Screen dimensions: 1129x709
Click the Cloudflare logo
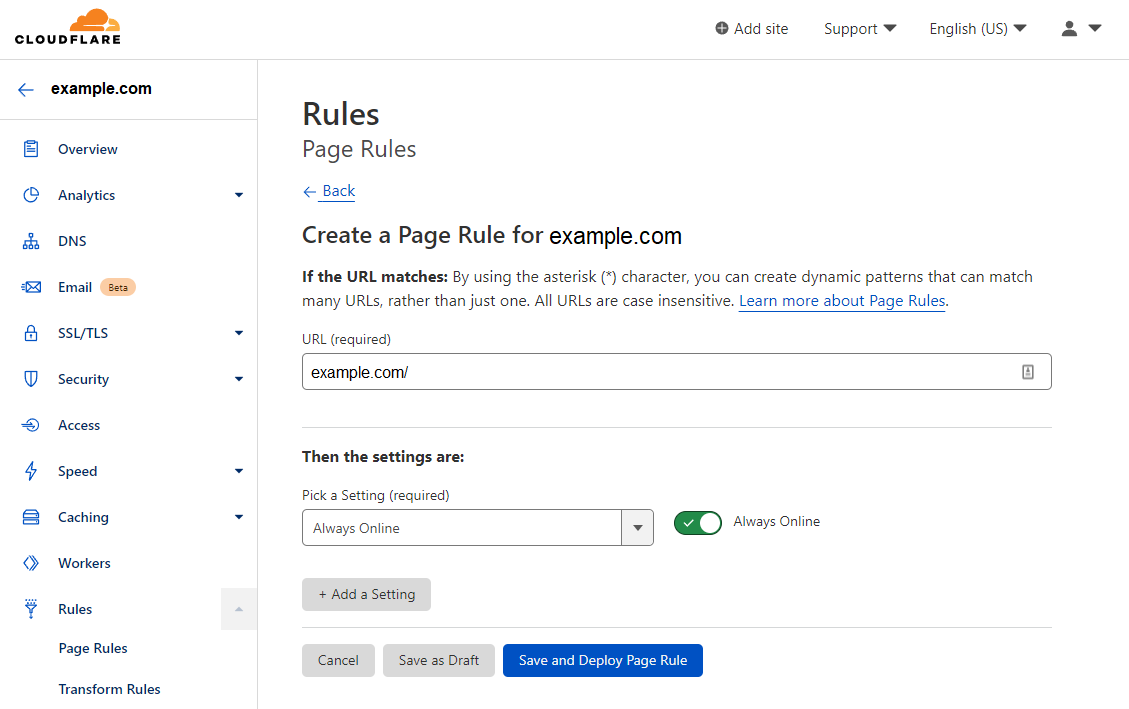pos(67,27)
